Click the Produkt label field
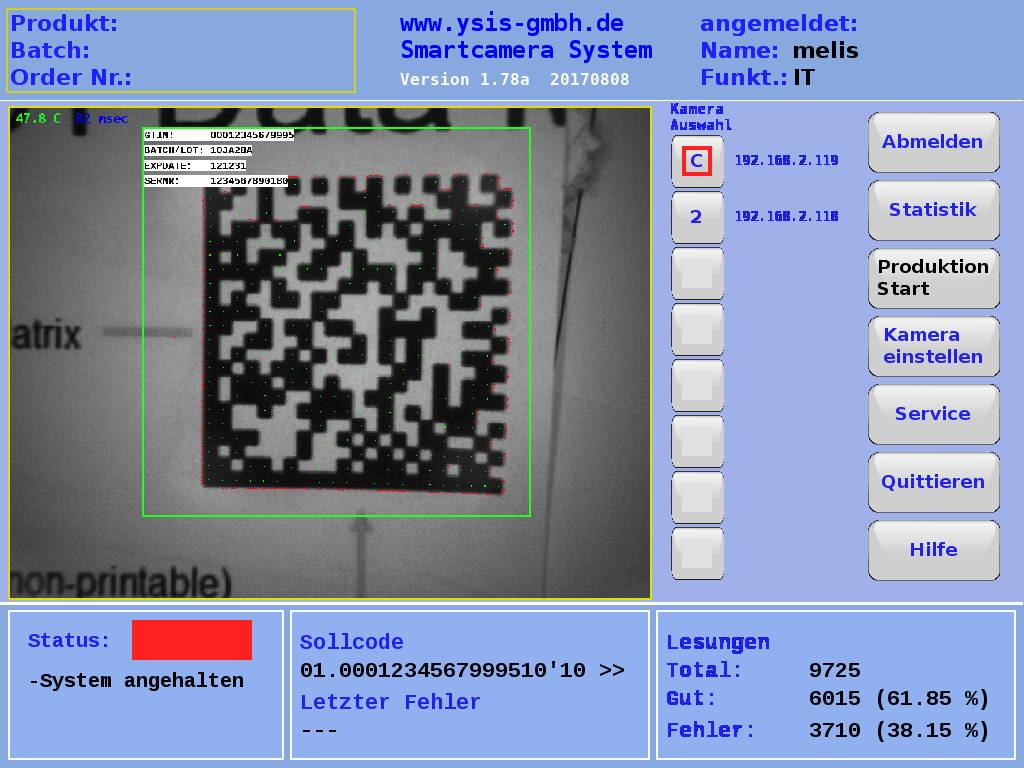 point(64,24)
